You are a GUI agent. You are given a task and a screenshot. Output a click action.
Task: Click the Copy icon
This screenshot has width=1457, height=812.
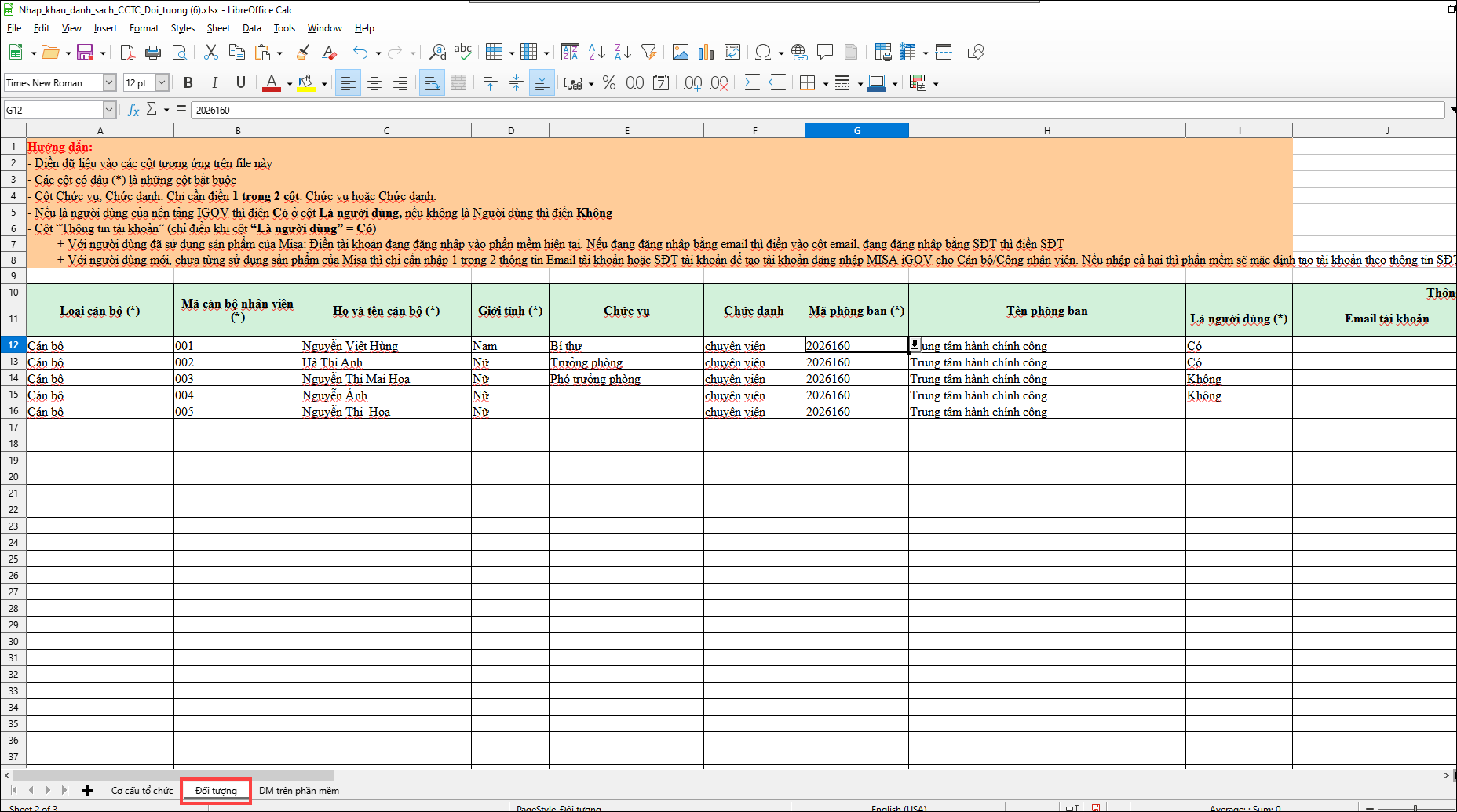coord(236,53)
